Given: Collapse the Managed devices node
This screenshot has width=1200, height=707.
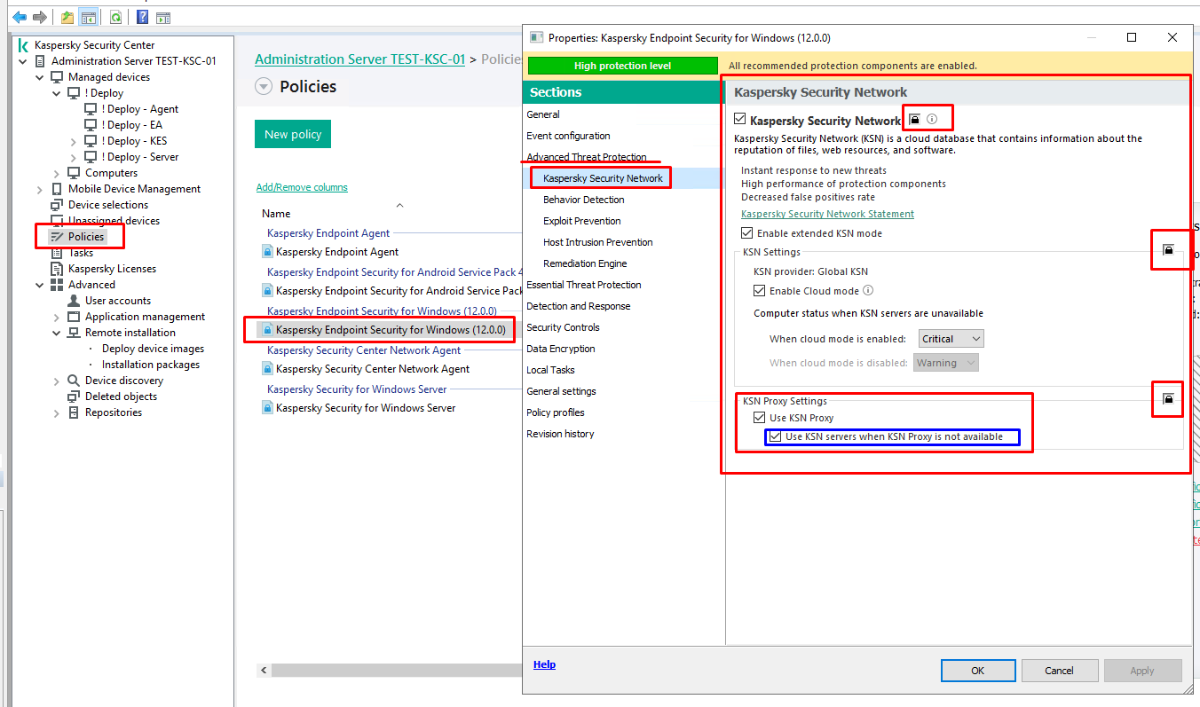Looking at the screenshot, I should (41, 77).
